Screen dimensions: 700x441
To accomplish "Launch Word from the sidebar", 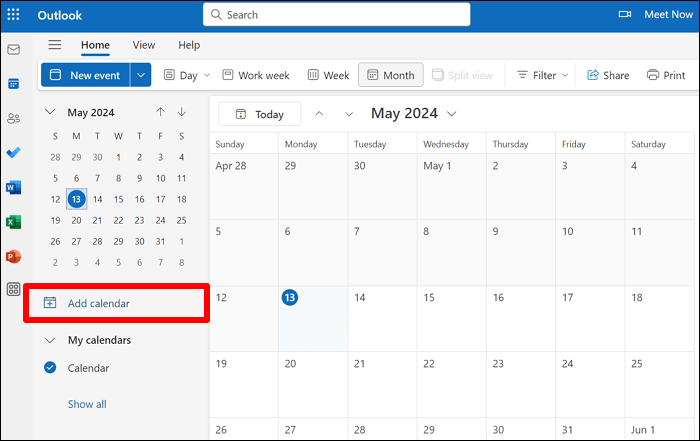I will point(13,187).
